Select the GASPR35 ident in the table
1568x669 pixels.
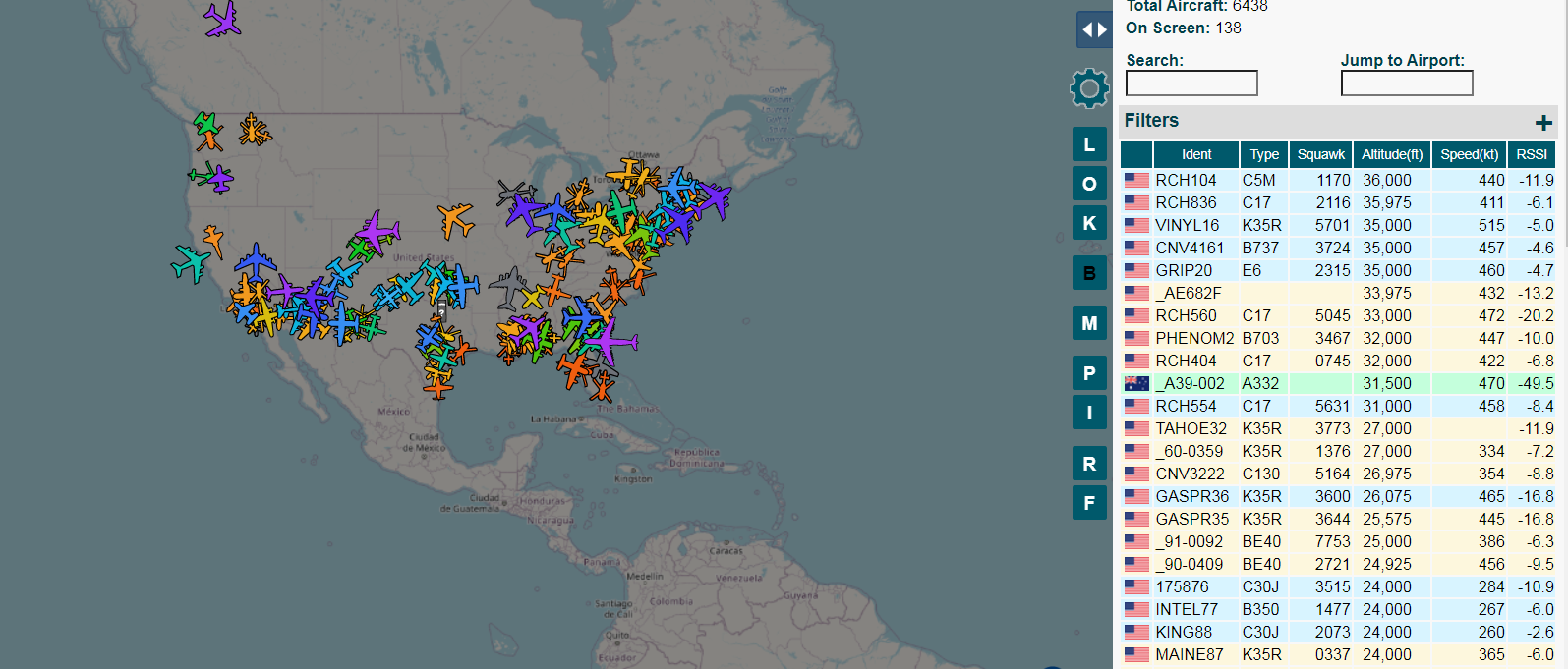tap(1191, 520)
